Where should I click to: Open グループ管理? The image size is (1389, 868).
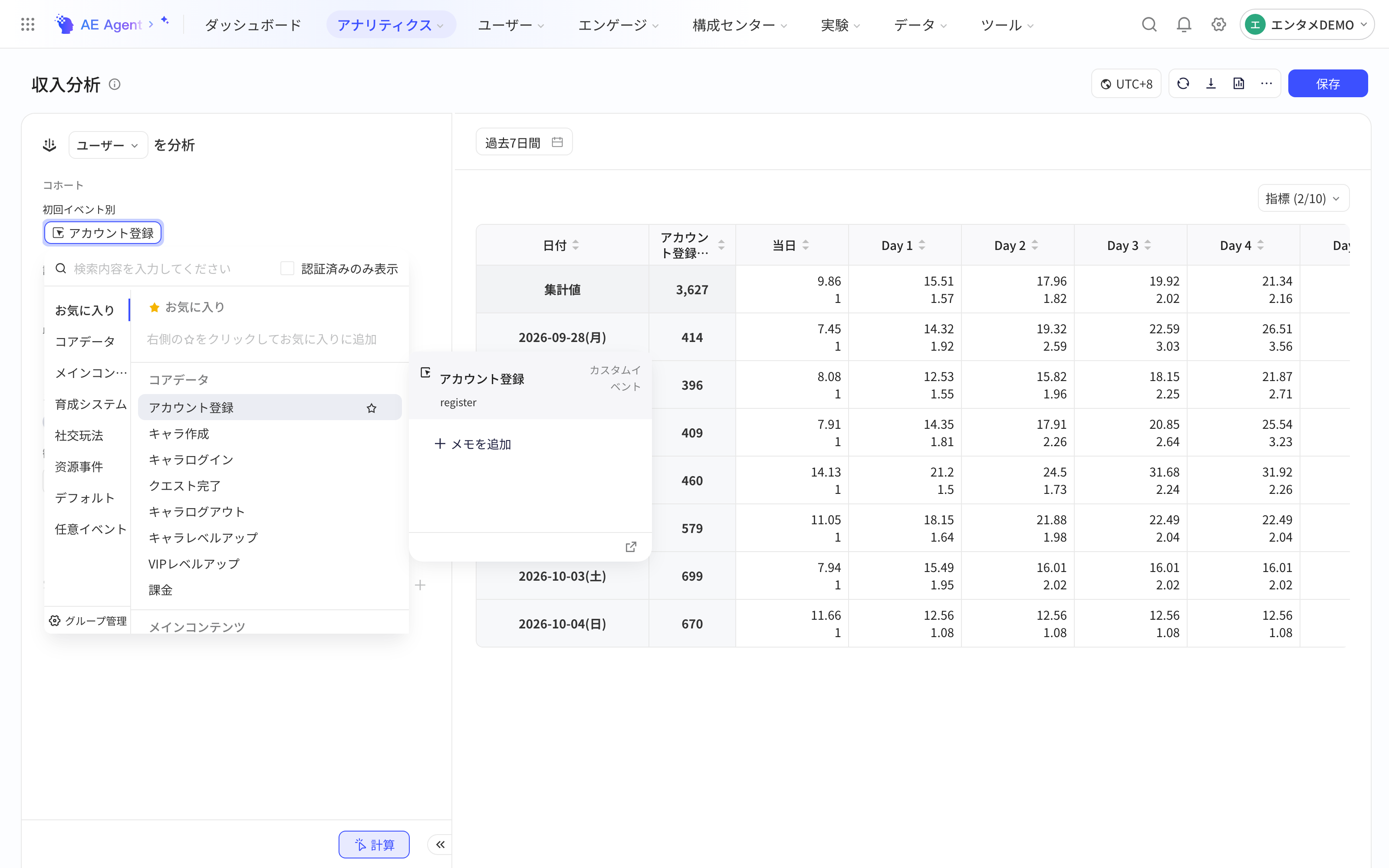click(89, 621)
